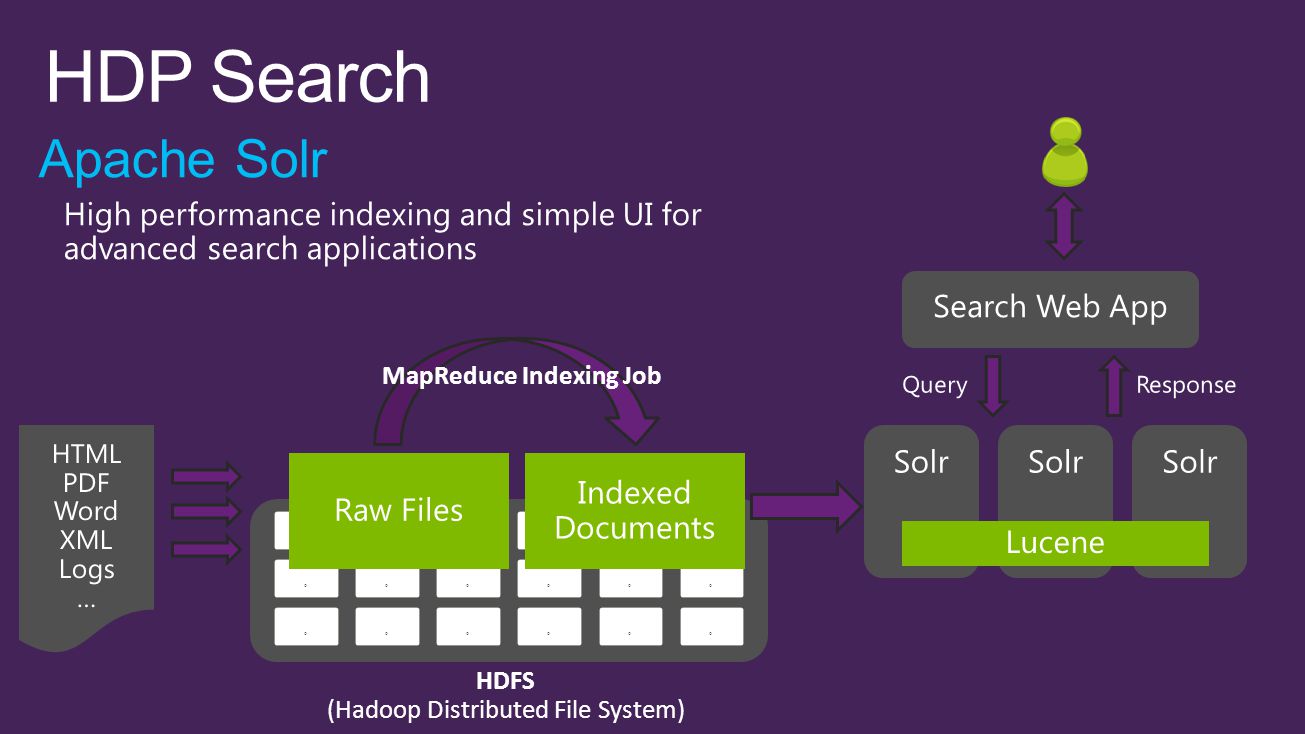Click the PDF entry in file list
Image resolution: width=1305 pixels, height=734 pixels.
pyautogui.click(x=87, y=483)
